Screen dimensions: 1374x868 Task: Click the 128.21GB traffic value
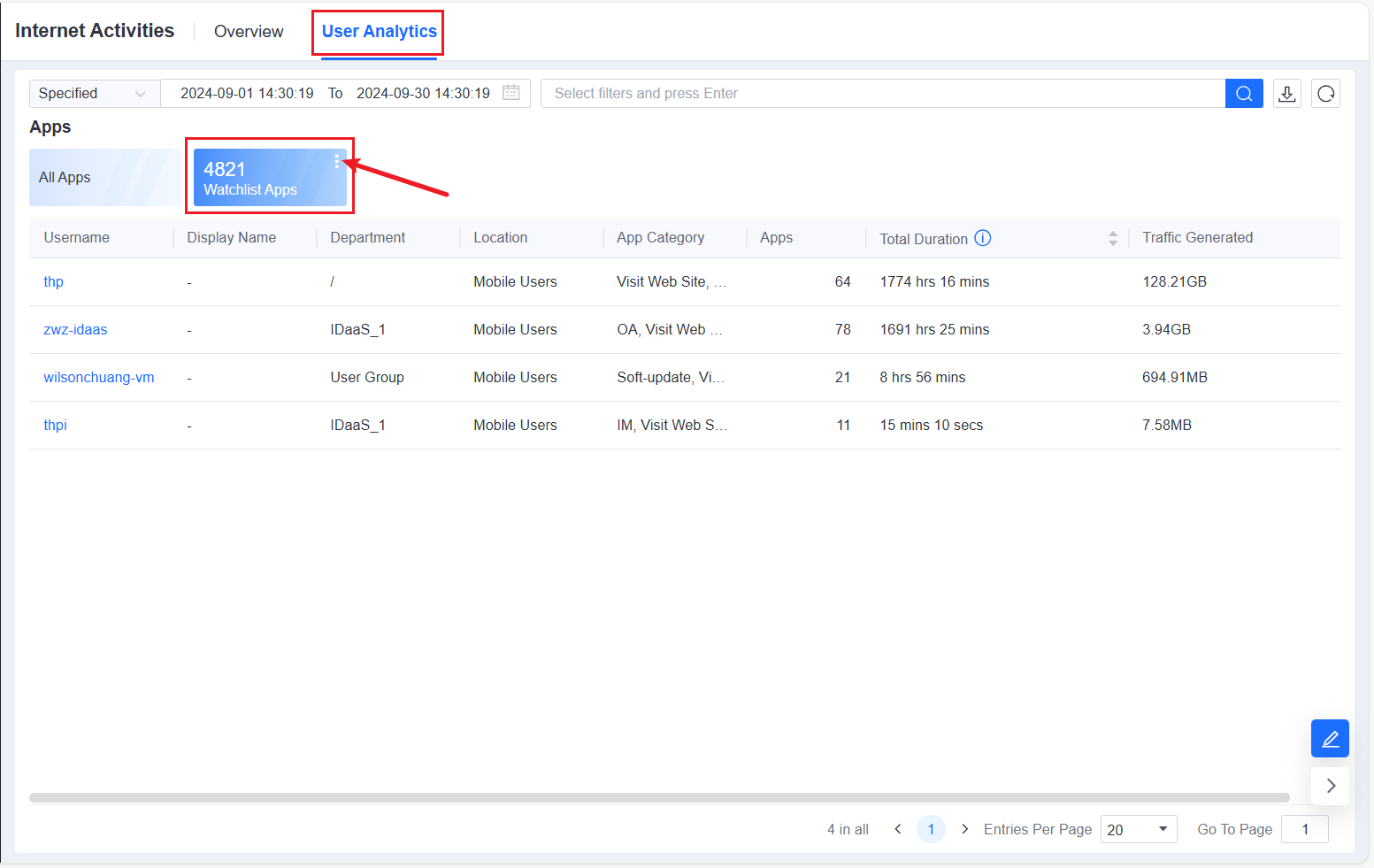pos(1174,281)
